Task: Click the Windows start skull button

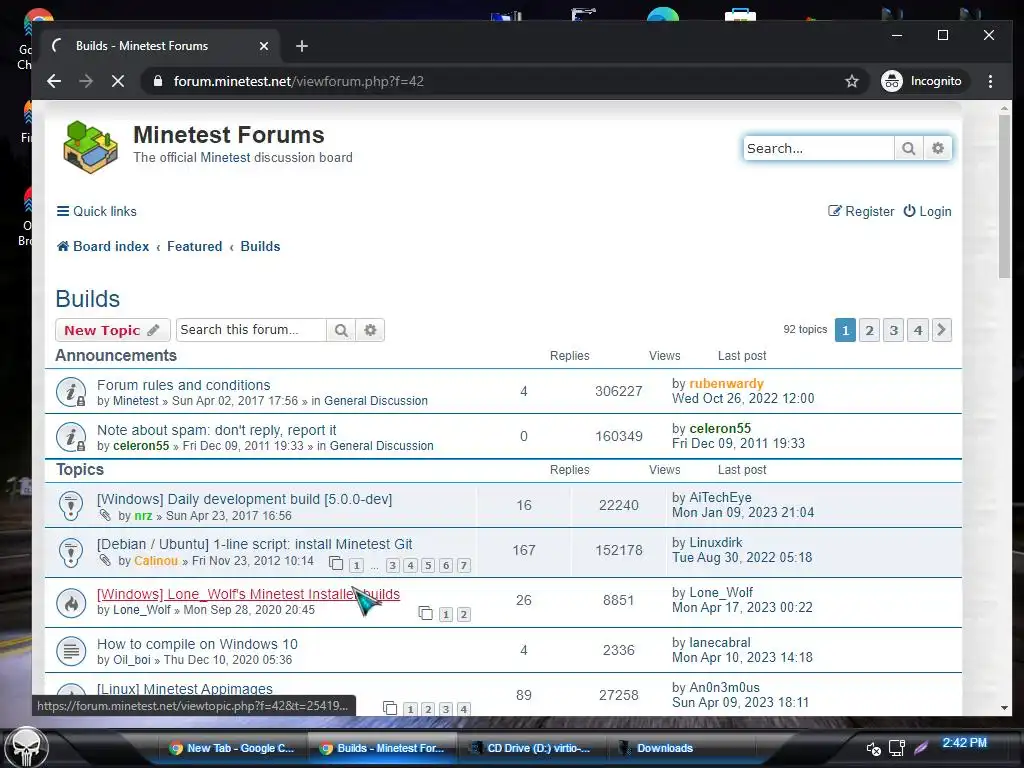Action: click(26, 746)
